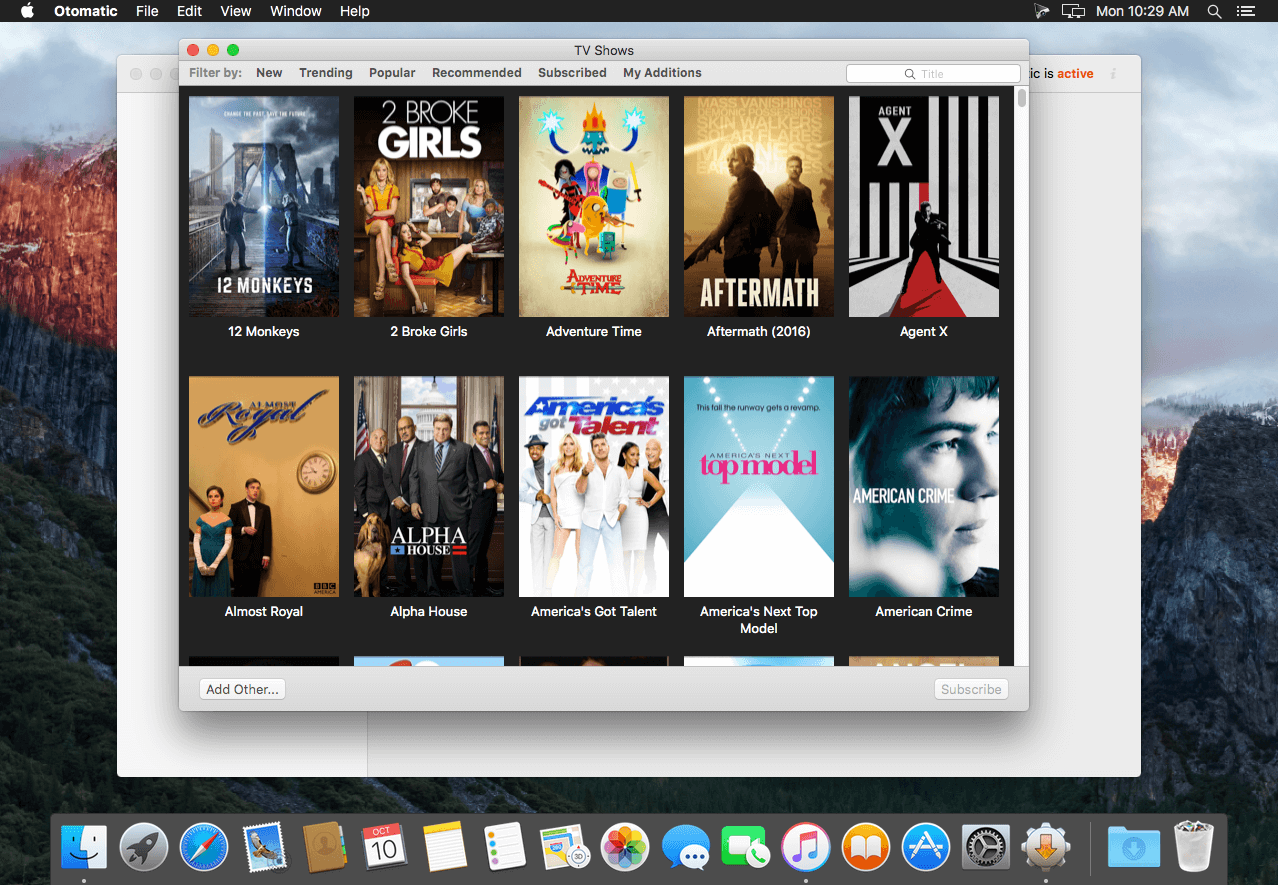
Task: Select America's Next Top Model poster
Action: point(759,486)
